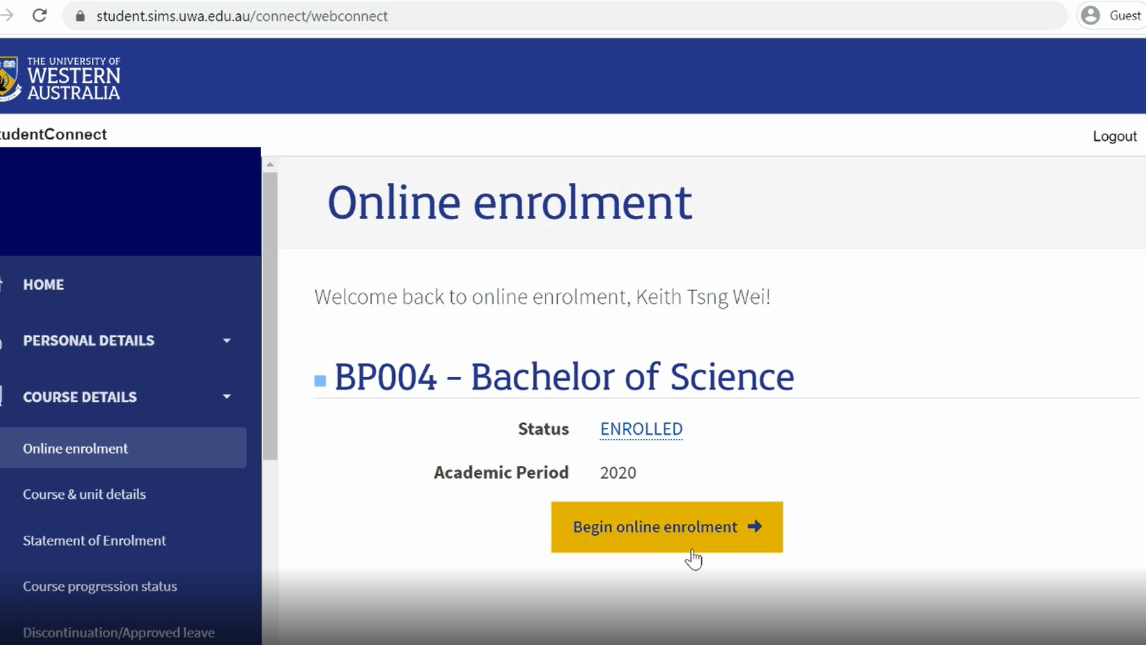The height and width of the screenshot is (645, 1146).
Task: Log out using the Logout link
Action: (1114, 136)
